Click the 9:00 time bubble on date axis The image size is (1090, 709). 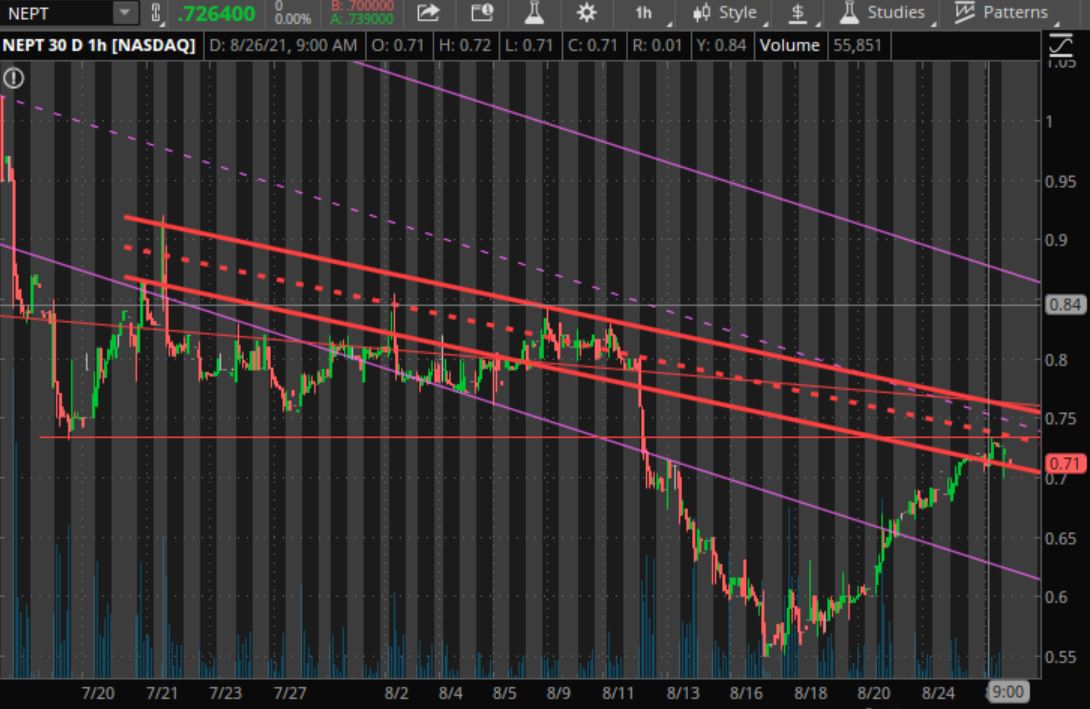1007,692
